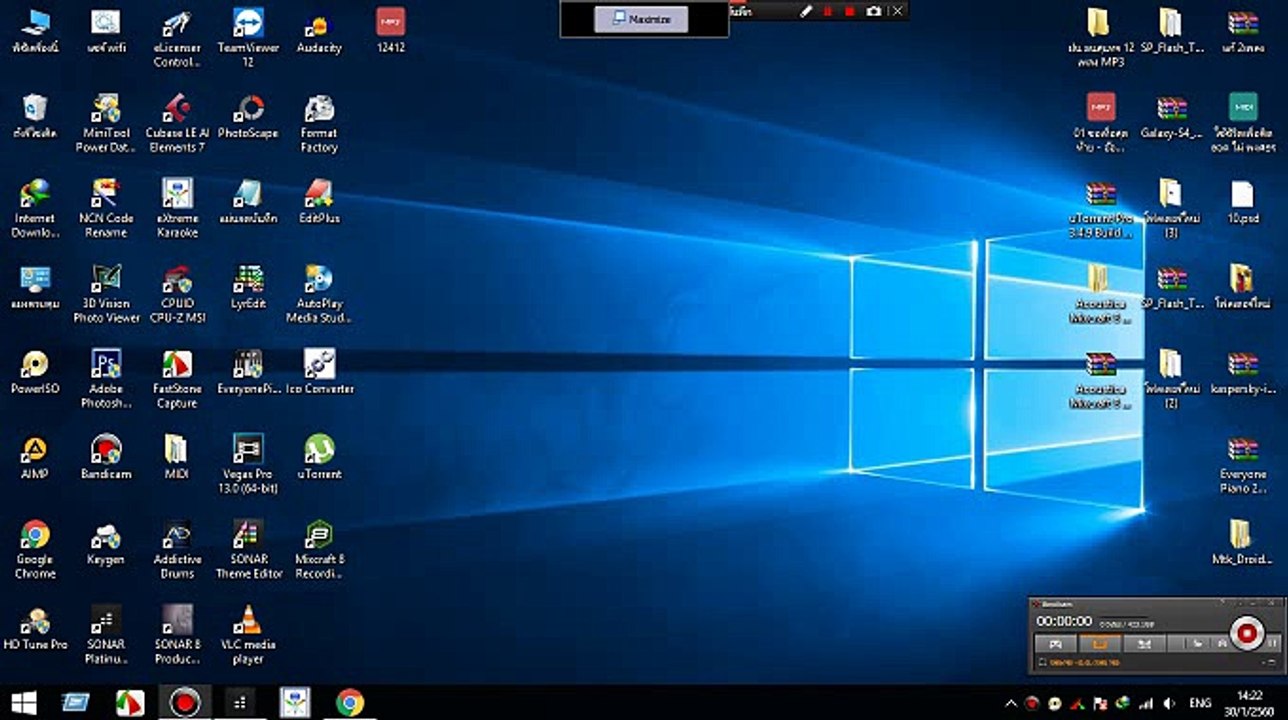This screenshot has width=1288, height=720.
Task: Select the Ico Converter icon
Action: click(319, 371)
